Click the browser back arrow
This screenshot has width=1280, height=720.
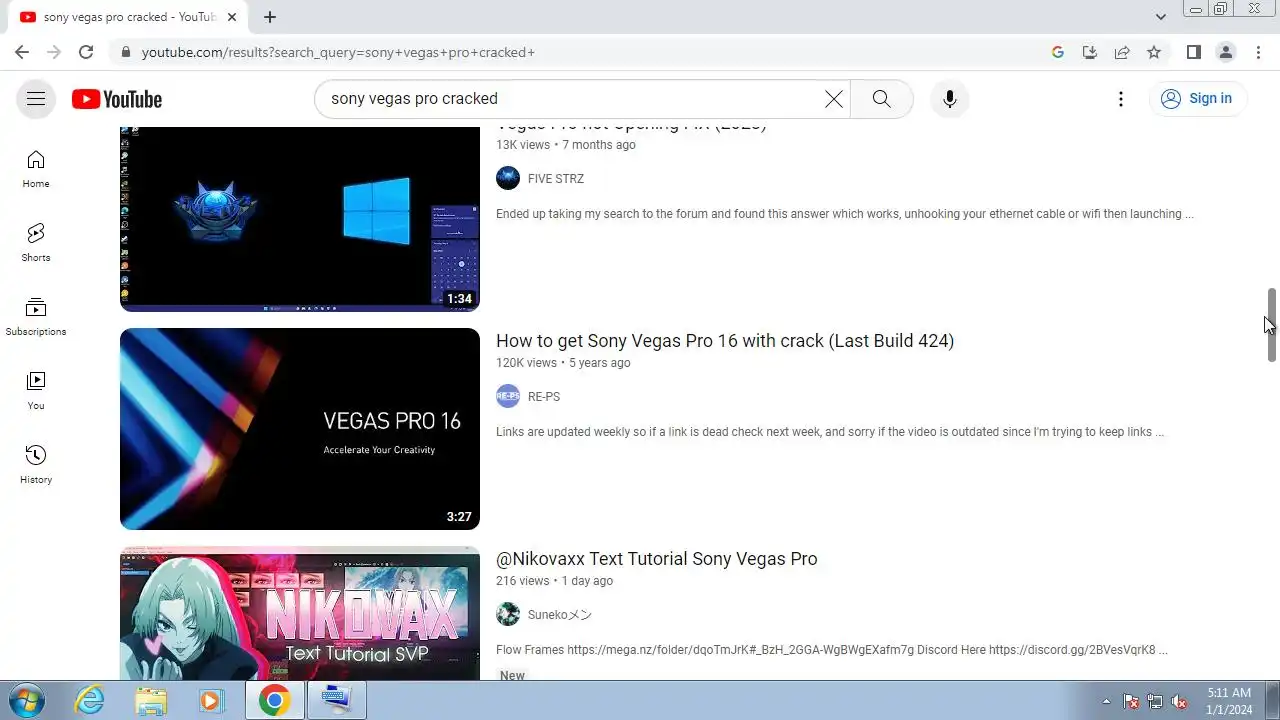coord(22,52)
